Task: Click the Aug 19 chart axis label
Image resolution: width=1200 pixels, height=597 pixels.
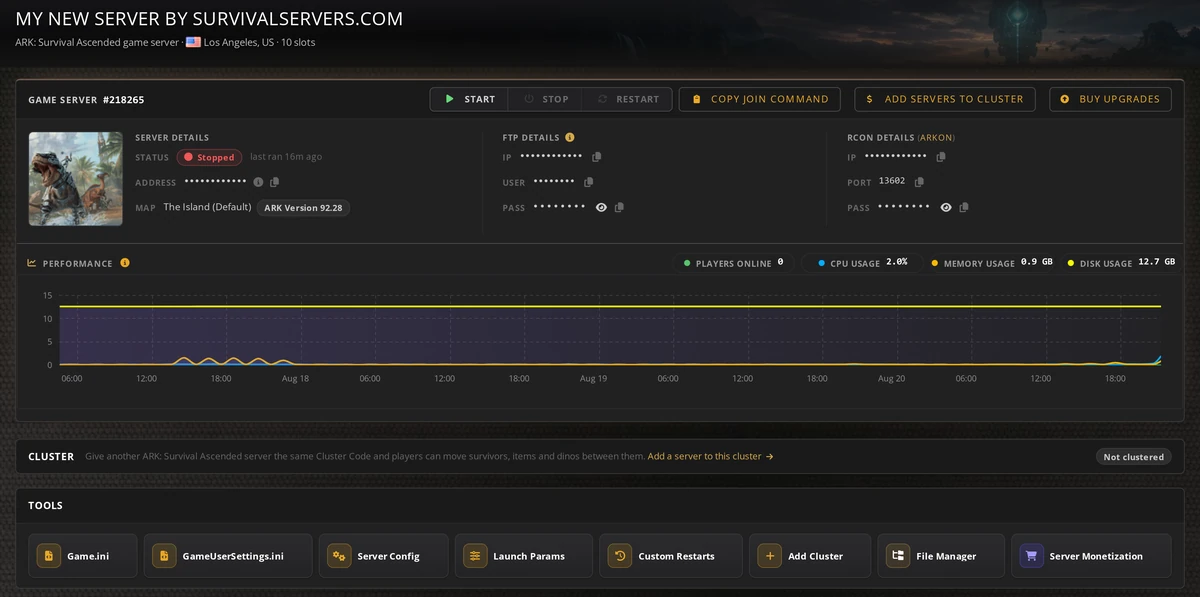Action: pyautogui.click(x=593, y=378)
